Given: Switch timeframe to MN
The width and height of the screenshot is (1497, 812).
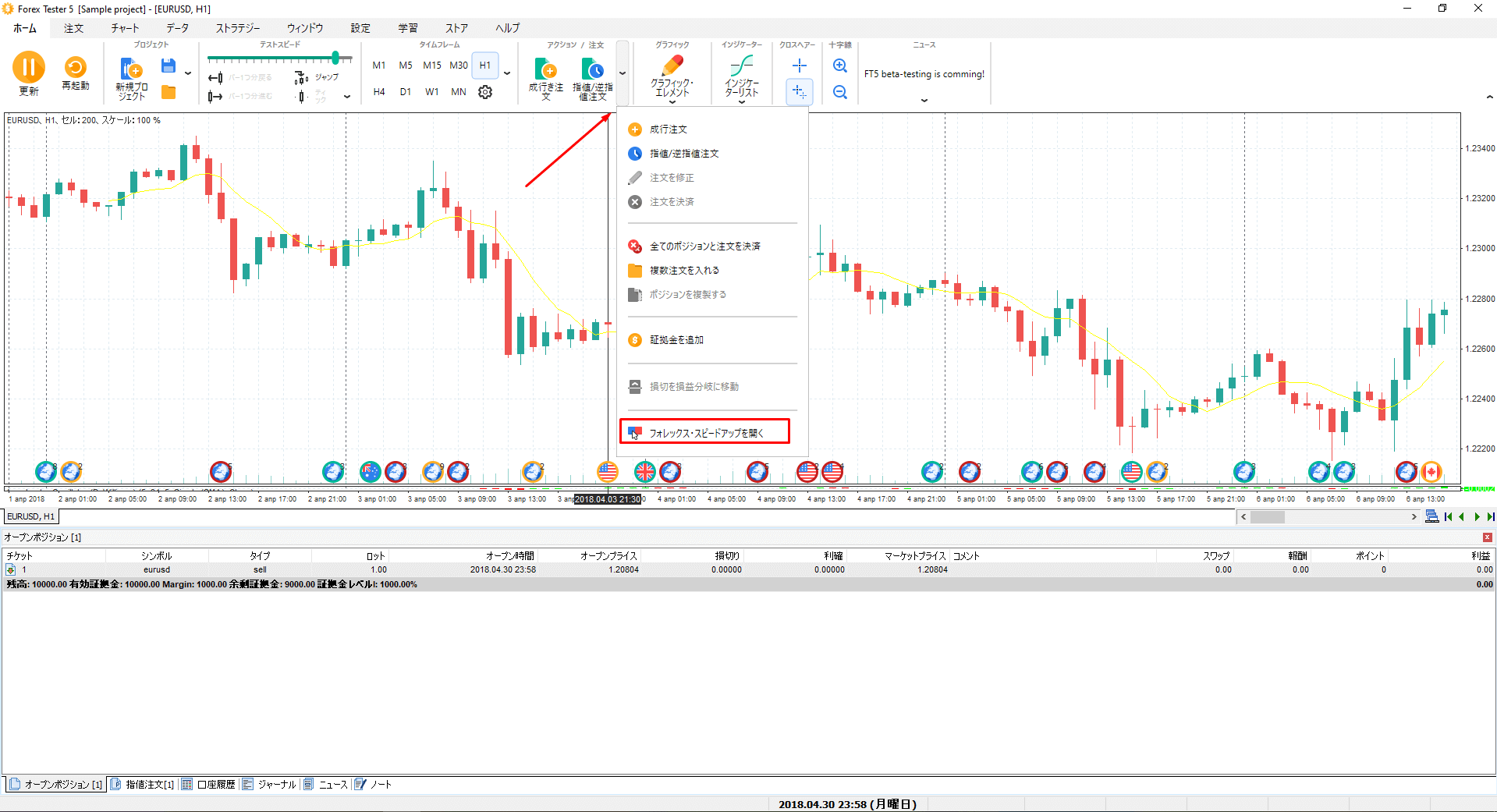Looking at the screenshot, I should click(x=459, y=92).
